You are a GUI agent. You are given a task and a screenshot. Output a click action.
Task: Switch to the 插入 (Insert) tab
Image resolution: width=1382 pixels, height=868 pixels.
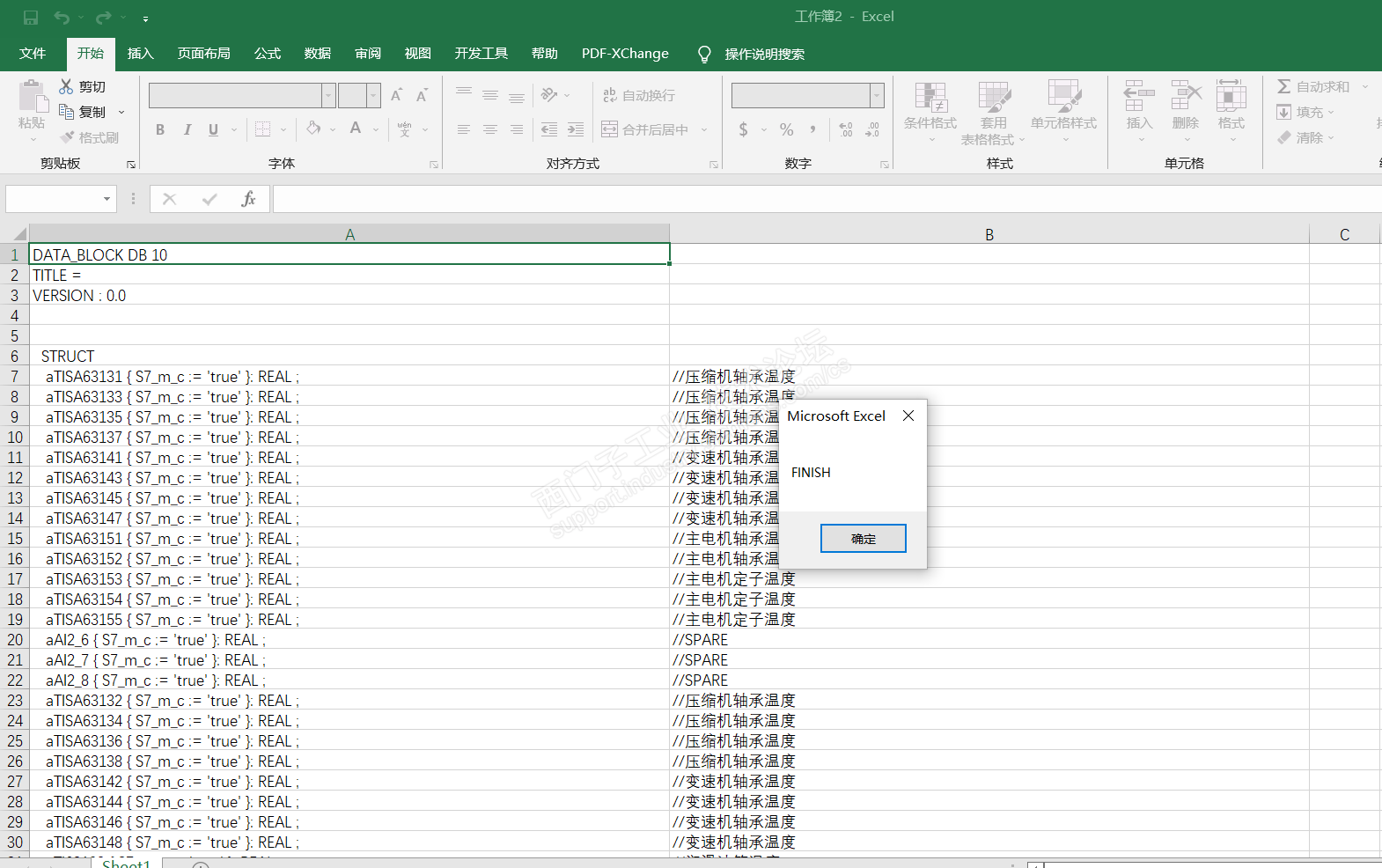point(141,54)
